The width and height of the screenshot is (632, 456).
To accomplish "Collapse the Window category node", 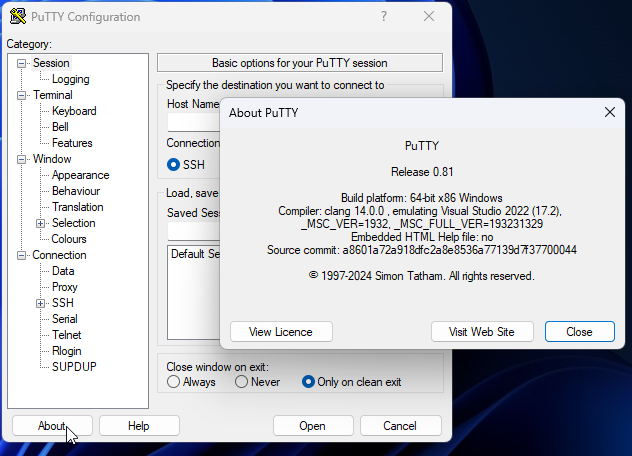I will click(x=23, y=159).
